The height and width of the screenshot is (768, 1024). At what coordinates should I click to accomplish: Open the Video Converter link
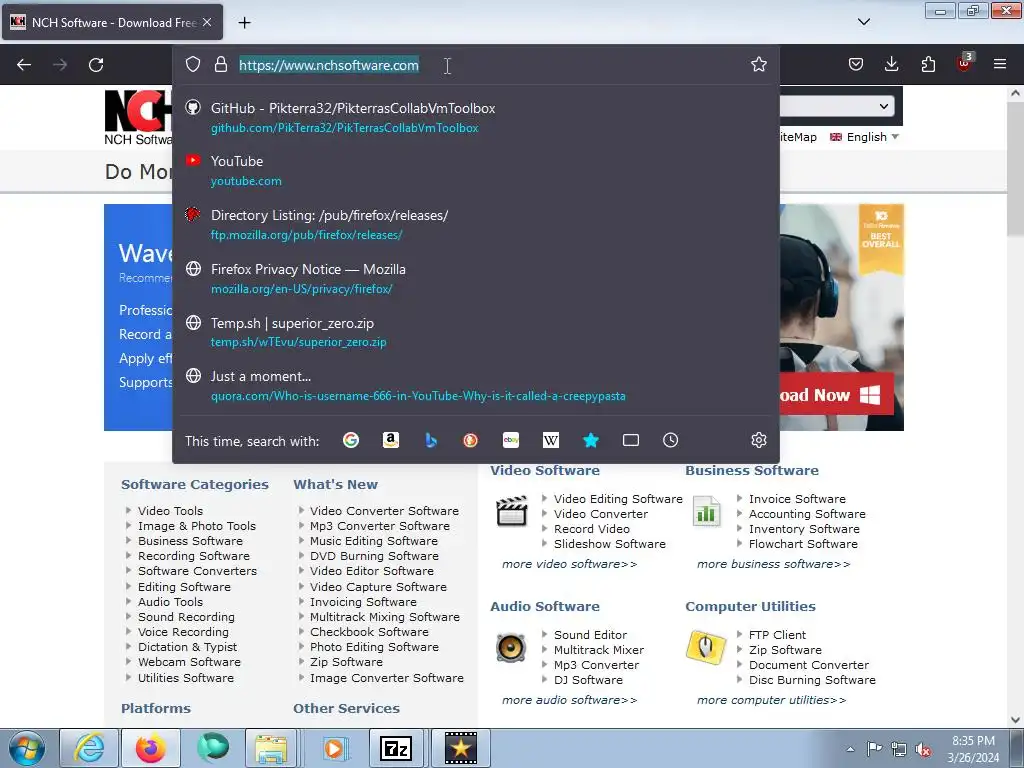point(601,514)
